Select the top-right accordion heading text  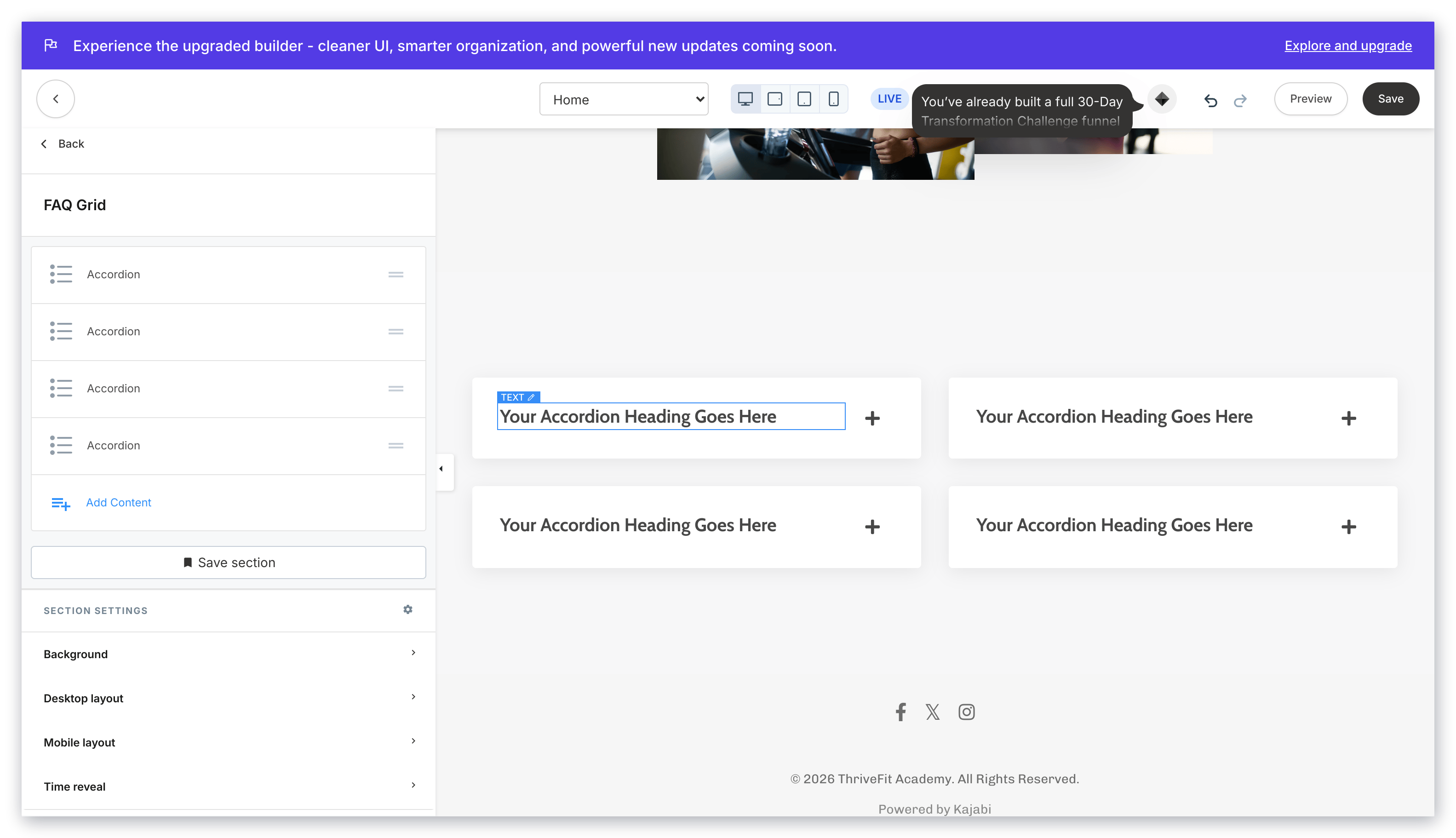coord(1114,417)
